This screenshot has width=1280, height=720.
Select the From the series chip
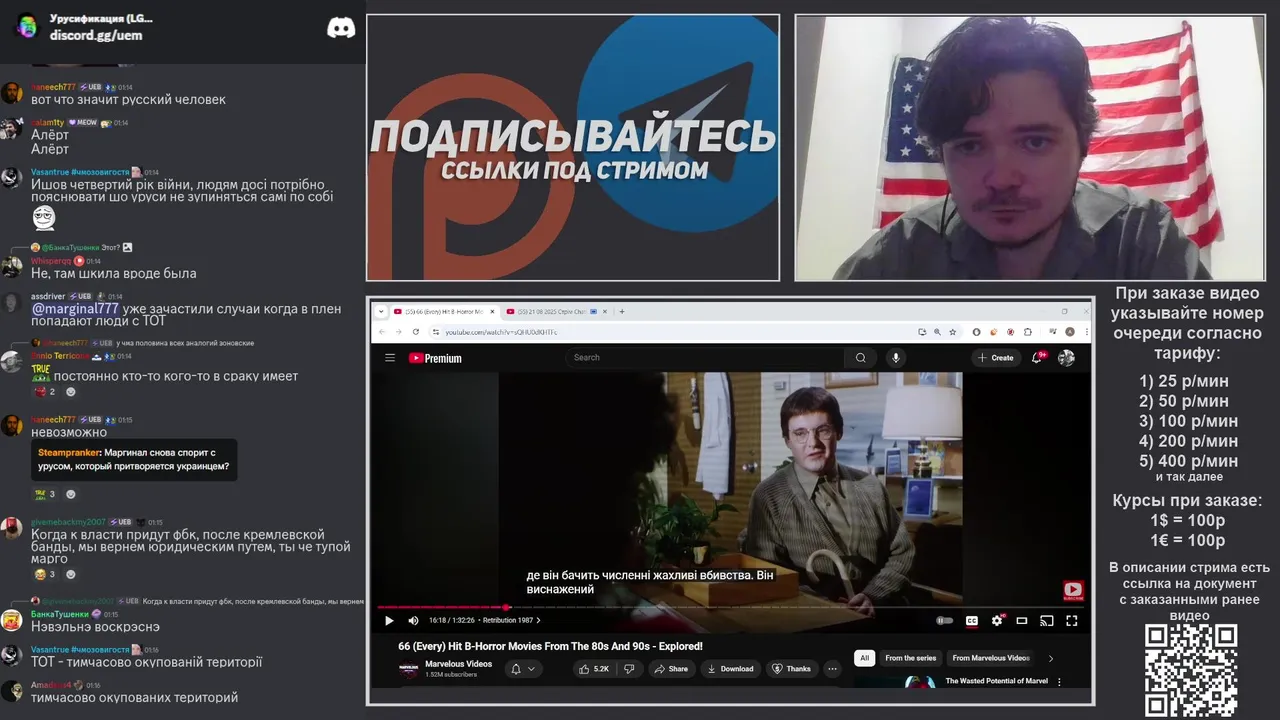pos(910,658)
